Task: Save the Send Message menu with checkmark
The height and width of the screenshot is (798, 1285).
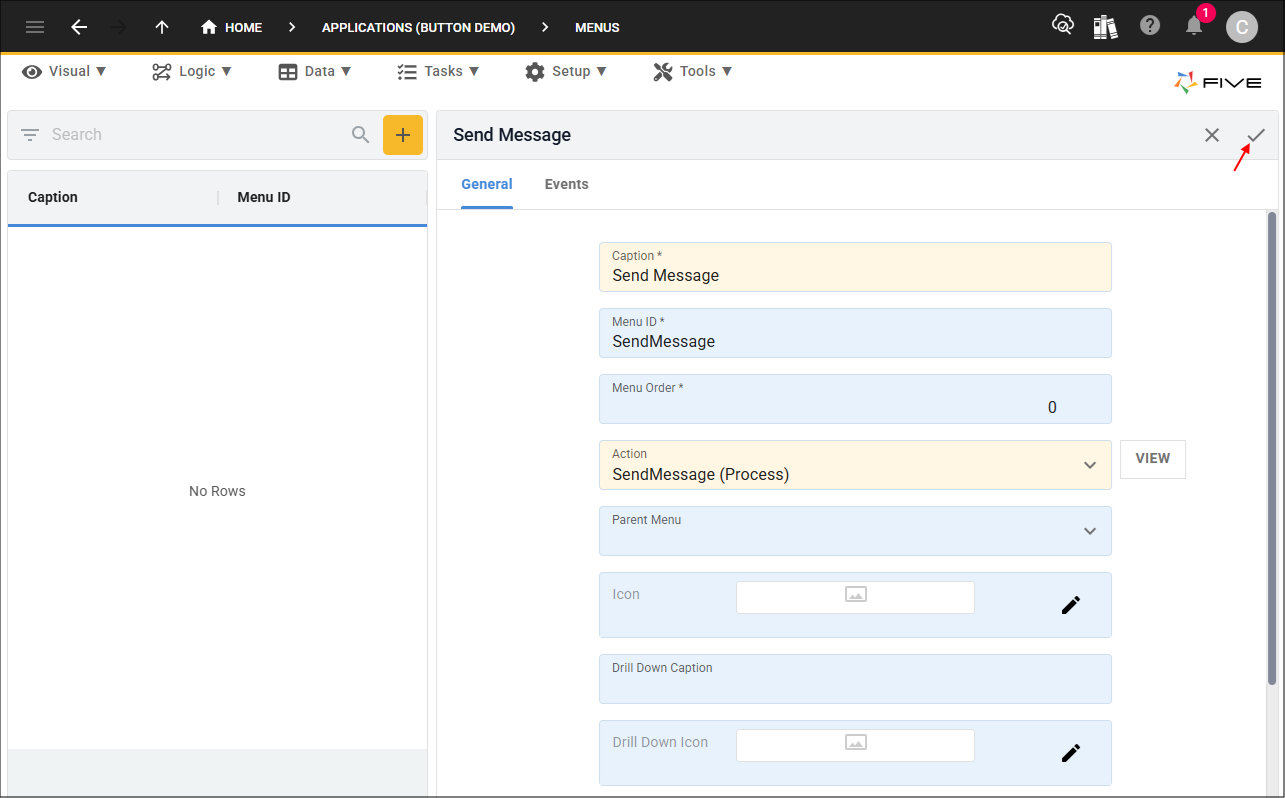Action: [1256, 135]
